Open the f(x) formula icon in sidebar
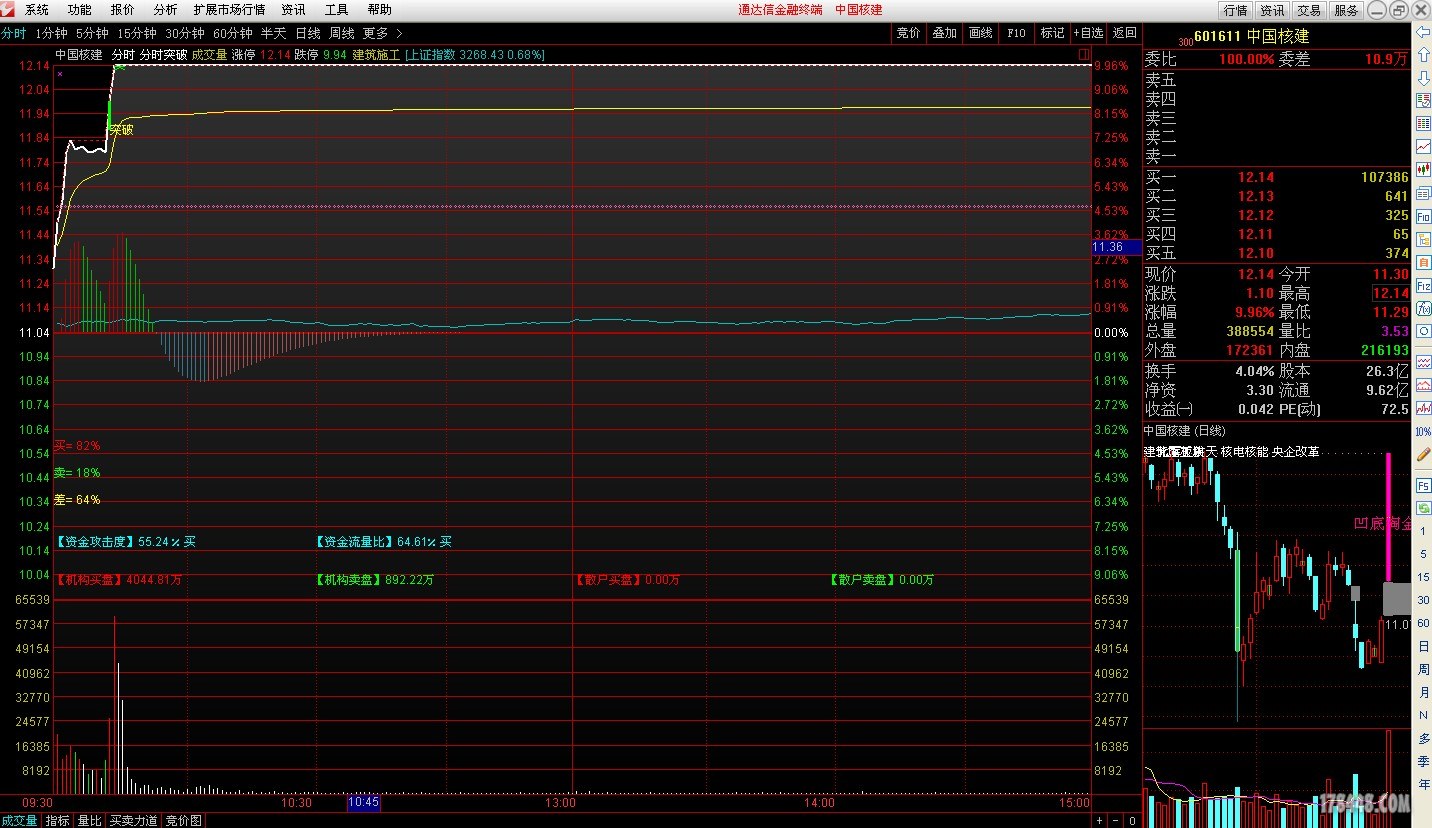The width and height of the screenshot is (1432, 828). [x=1424, y=308]
